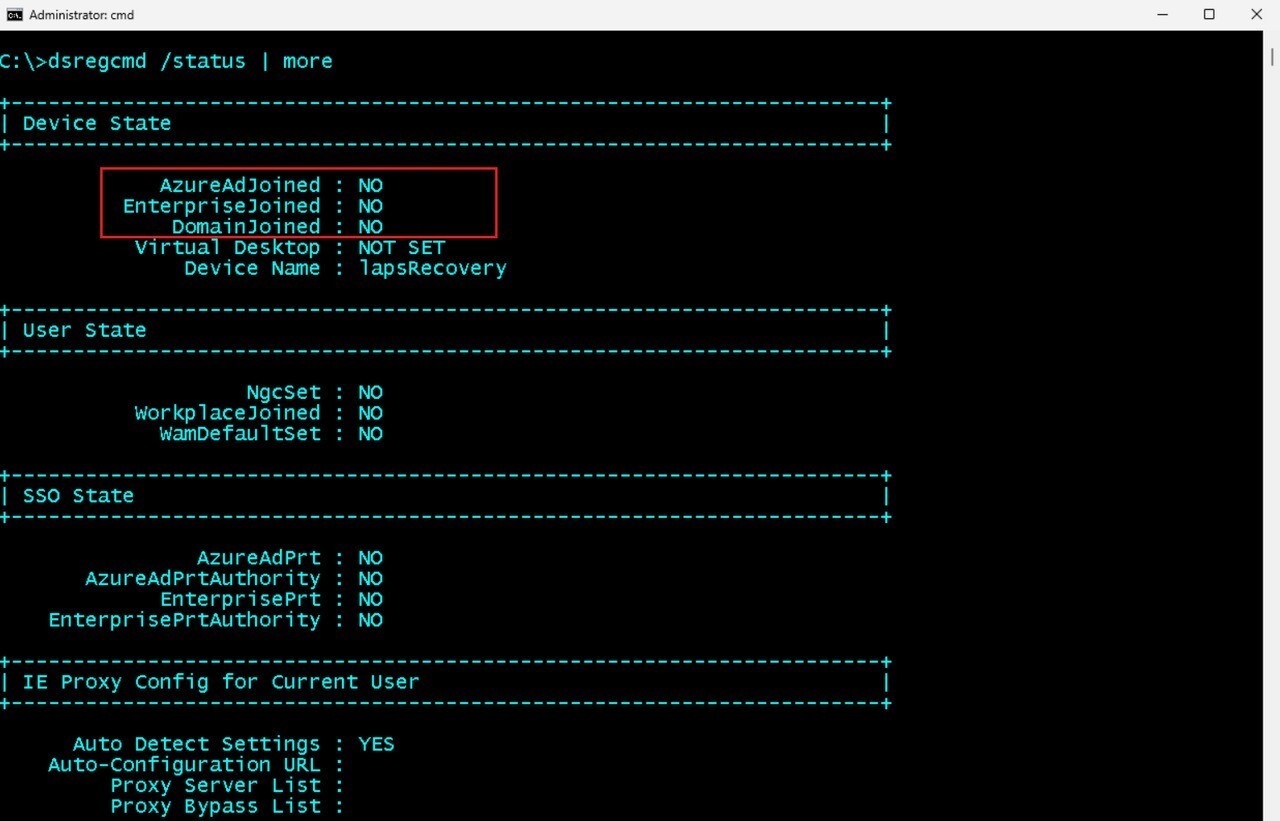Minimize the Administrator cmd window
Viewport: 1280px width, 821px height.
[x=1163, y=15]
